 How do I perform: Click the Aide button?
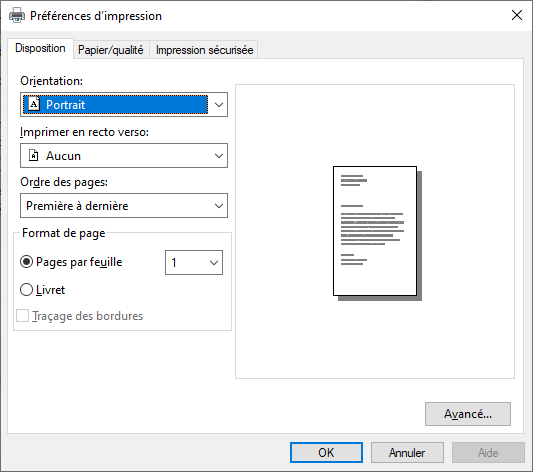click(488, 452)
